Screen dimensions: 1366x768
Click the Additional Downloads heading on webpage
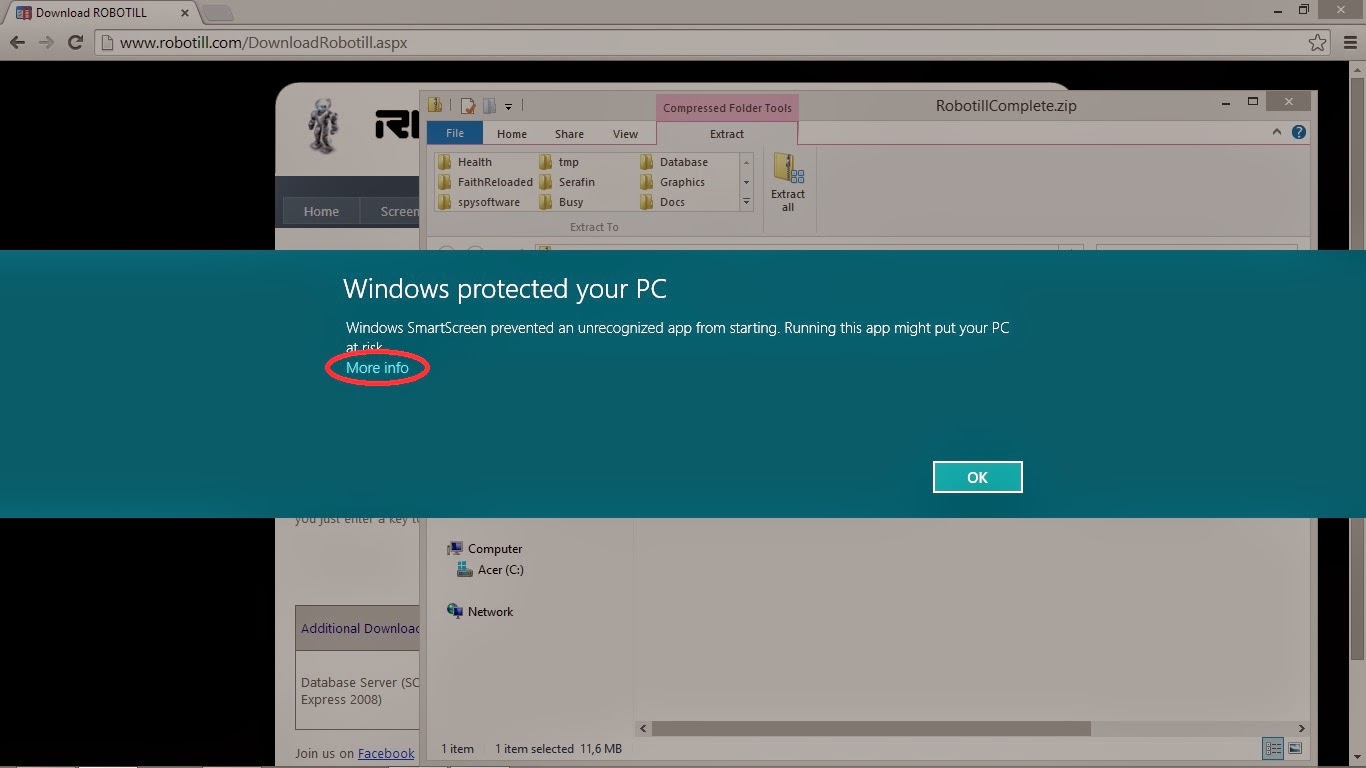coord(360,628)
